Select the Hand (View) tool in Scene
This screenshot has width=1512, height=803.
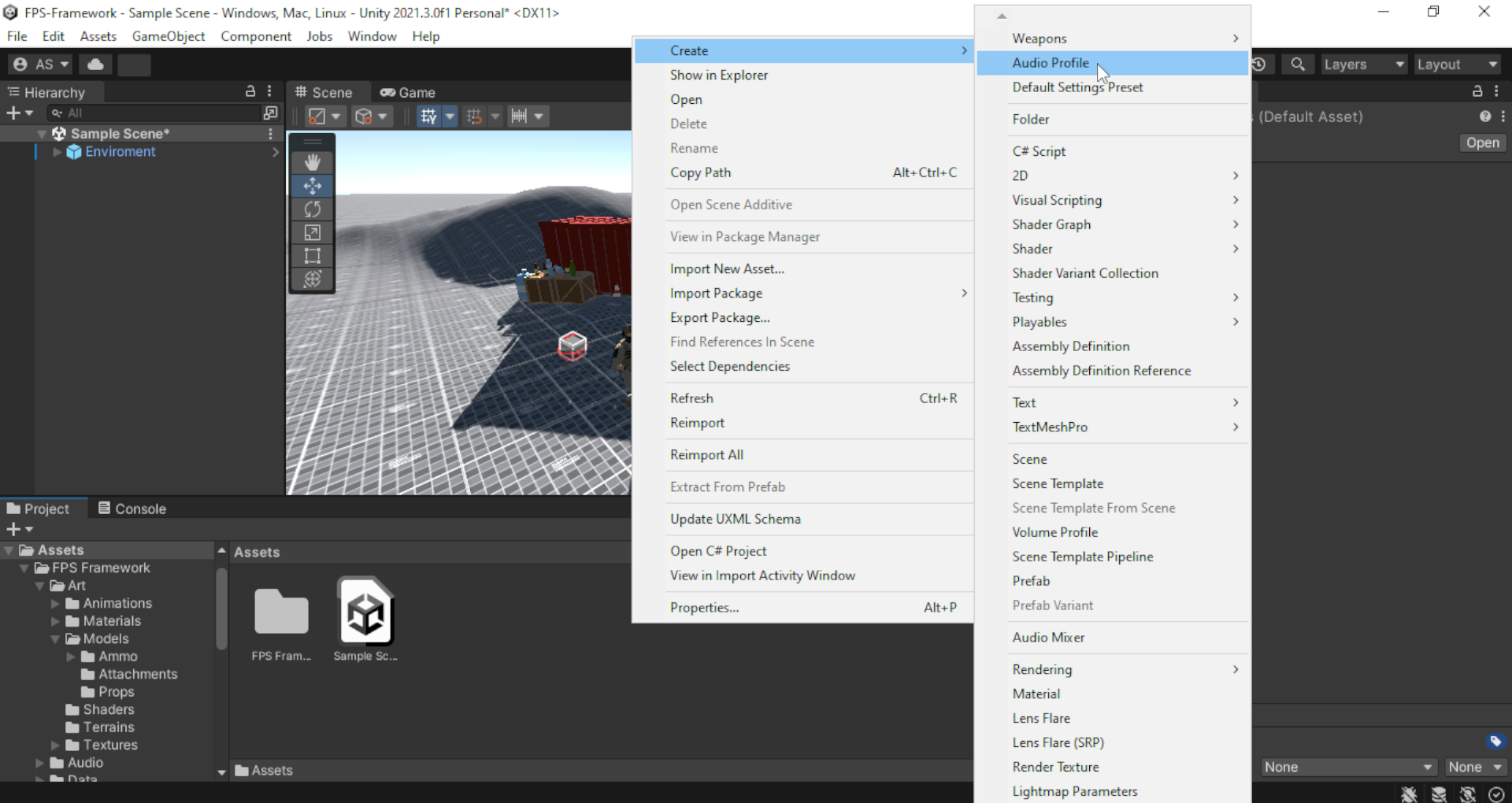(x=313, y=162)
